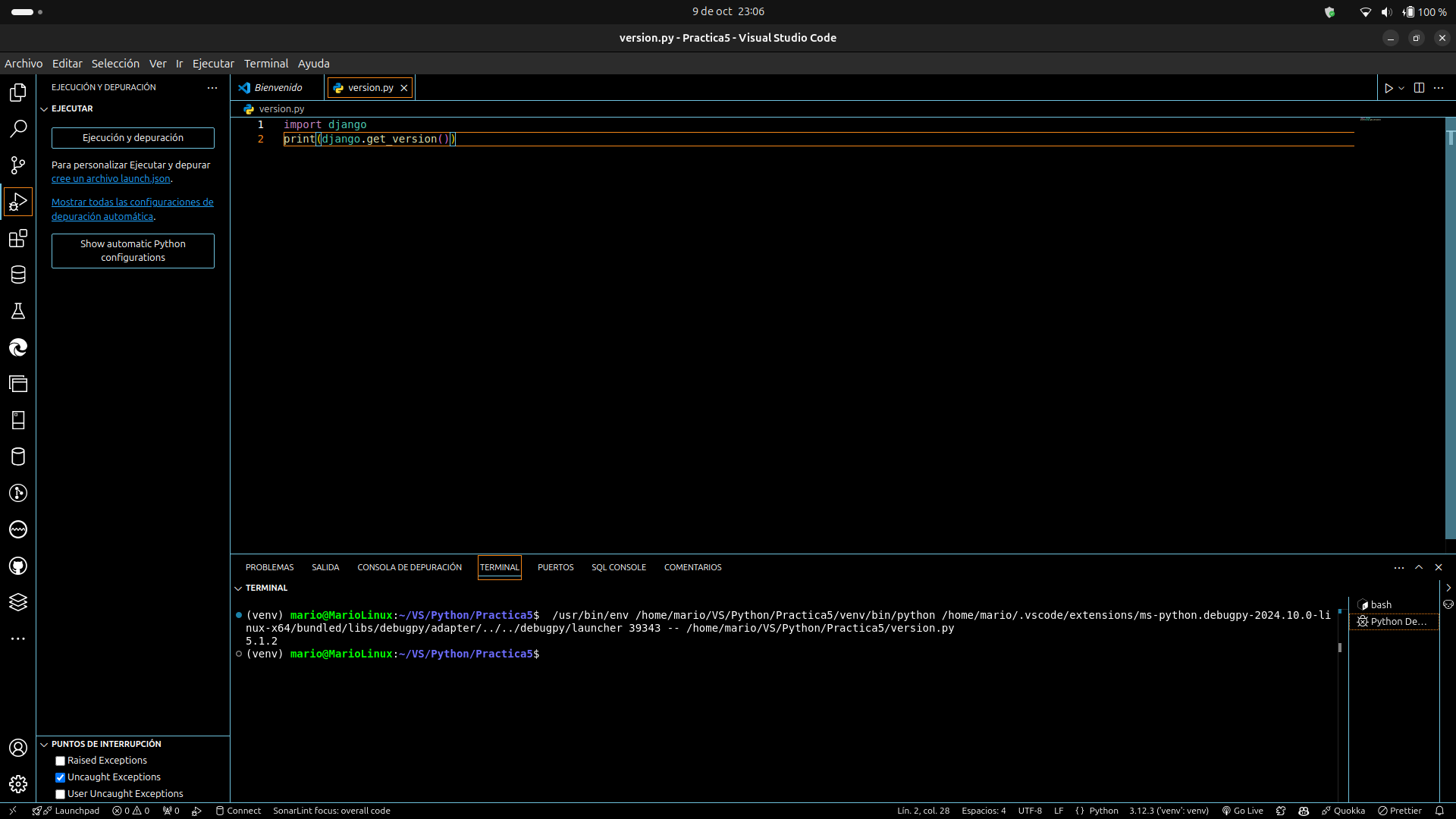Click errors and warnings count in status bar

tap(131, 811)
